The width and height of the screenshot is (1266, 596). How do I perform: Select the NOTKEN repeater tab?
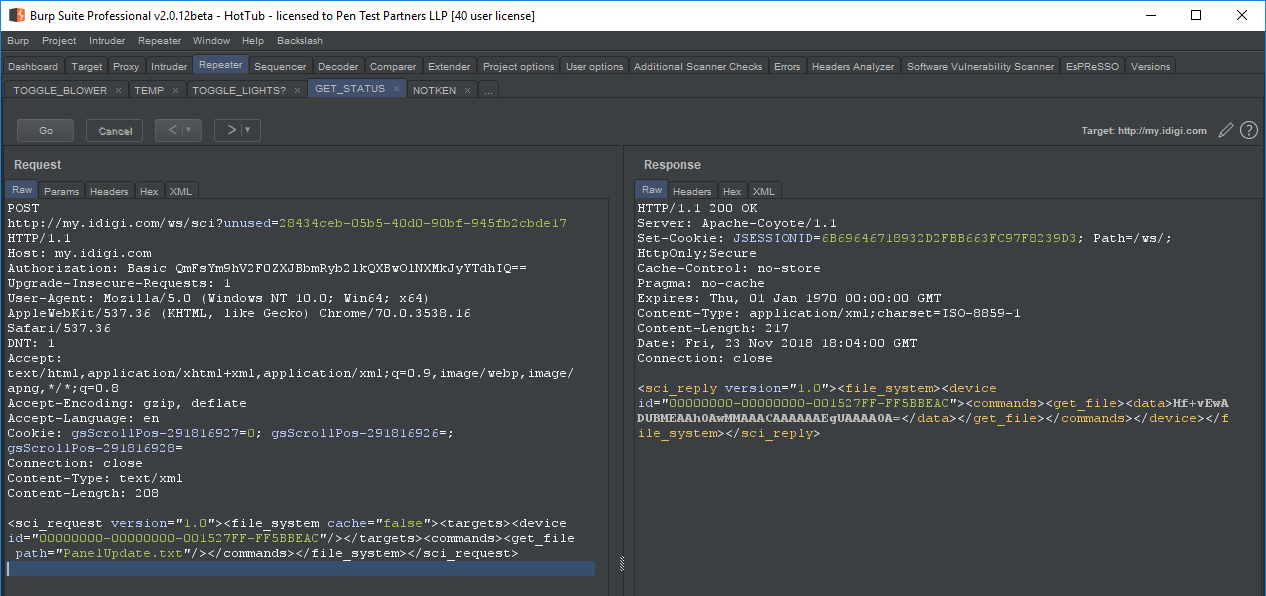tap(434, 90)
